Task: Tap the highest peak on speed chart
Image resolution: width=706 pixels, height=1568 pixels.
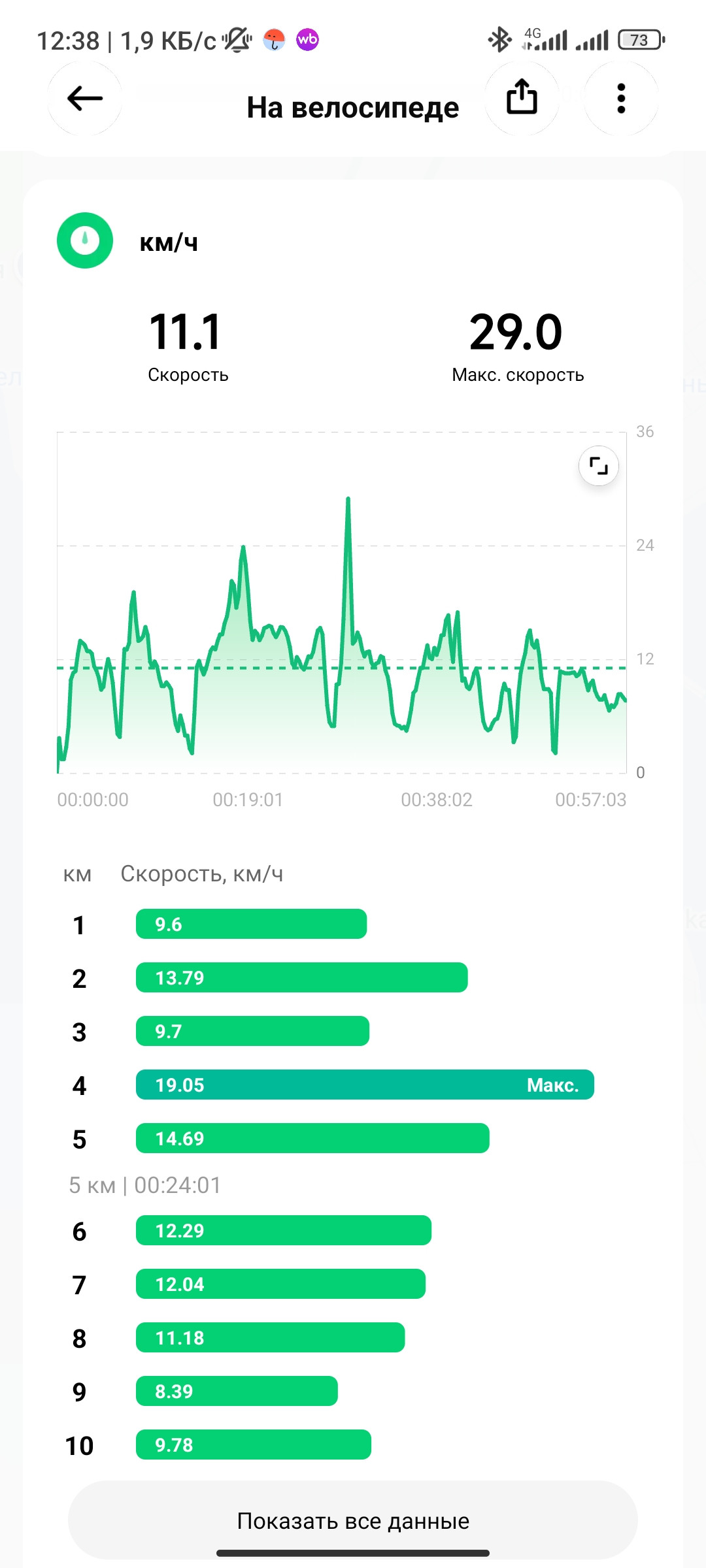Action: pos(348,499)
